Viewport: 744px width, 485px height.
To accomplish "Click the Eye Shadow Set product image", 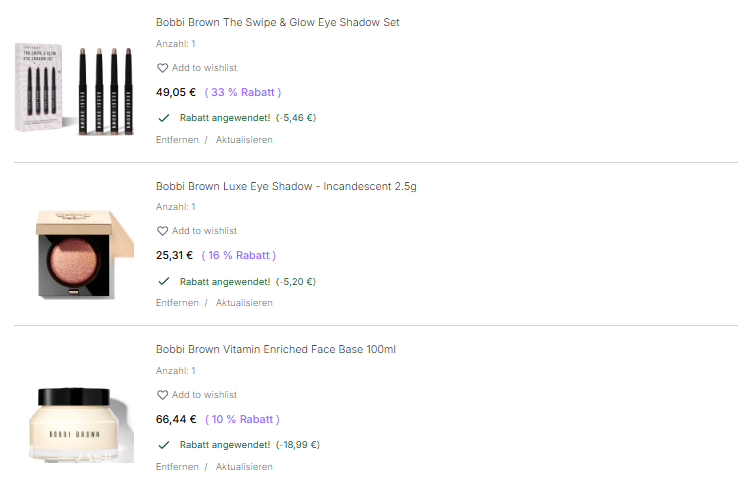I will click(x=74, y=89).
